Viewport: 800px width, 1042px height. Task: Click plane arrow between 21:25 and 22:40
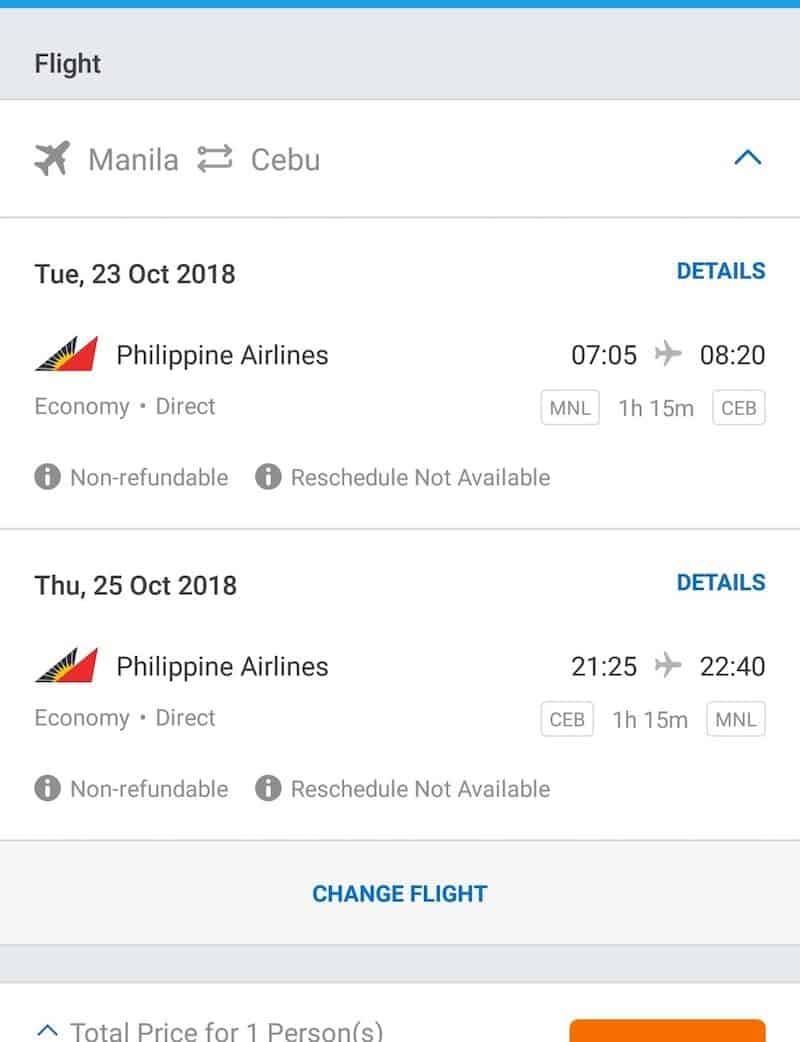pos(668,666)
